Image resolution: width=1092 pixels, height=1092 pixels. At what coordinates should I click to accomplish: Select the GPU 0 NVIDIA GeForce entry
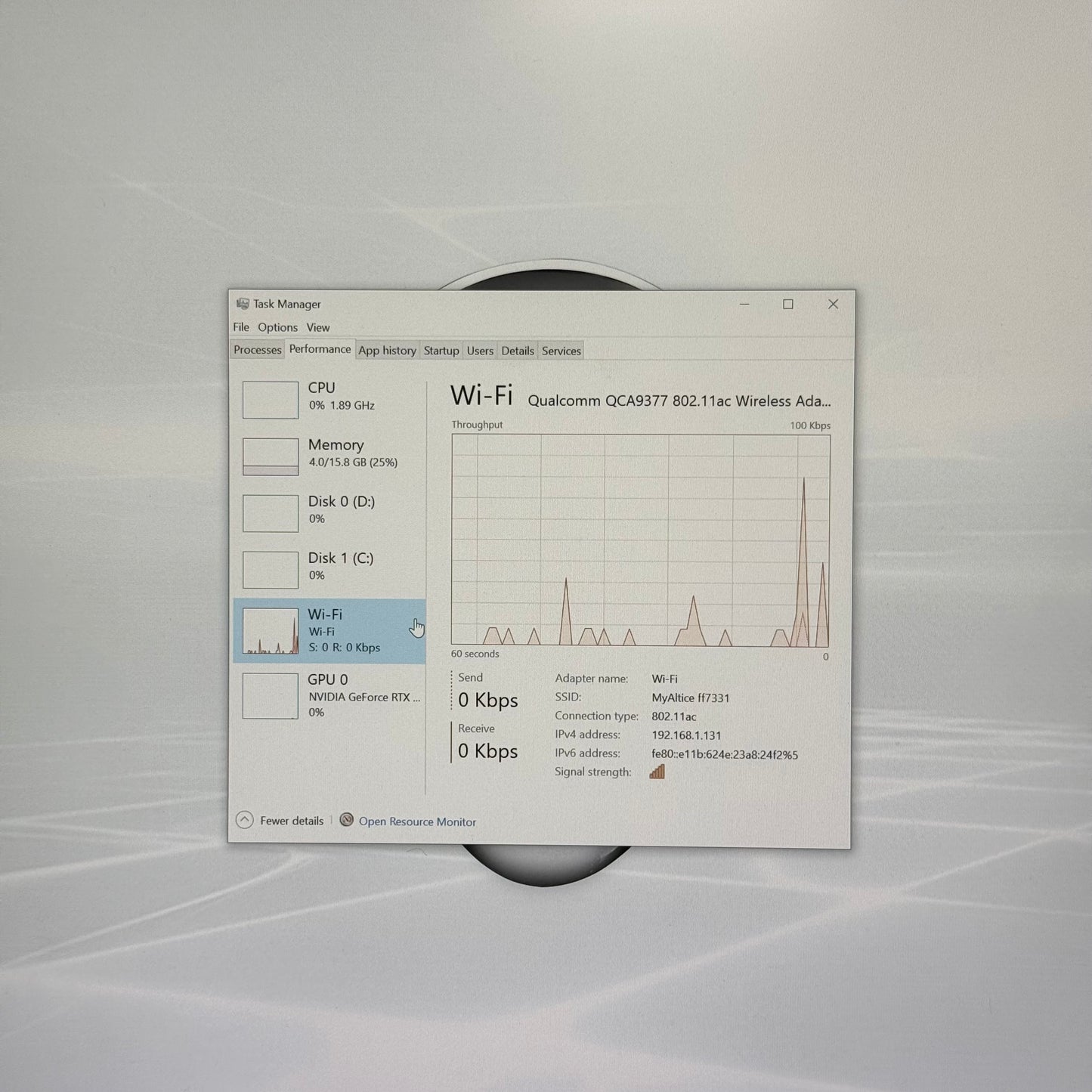click(x=329, y=696)
